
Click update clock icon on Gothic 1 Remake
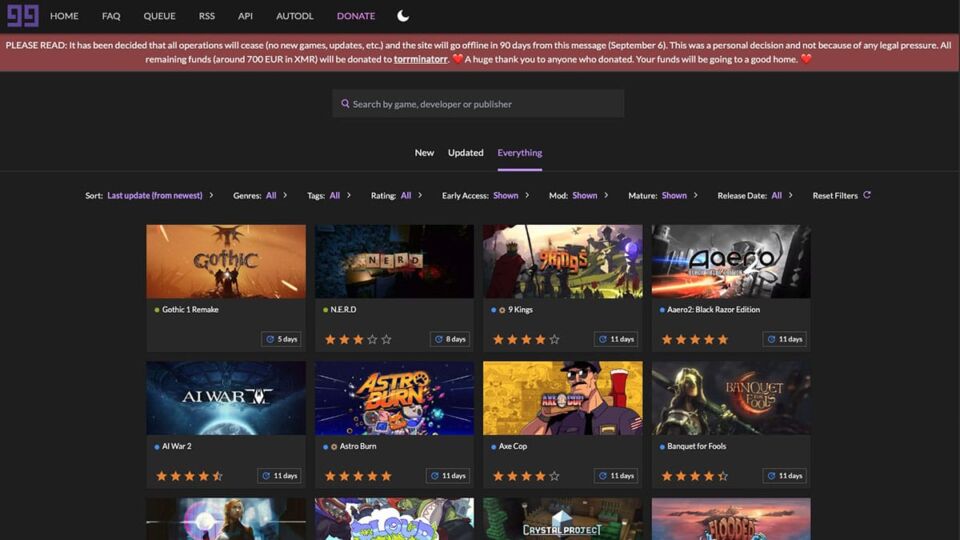pos(270,339)
